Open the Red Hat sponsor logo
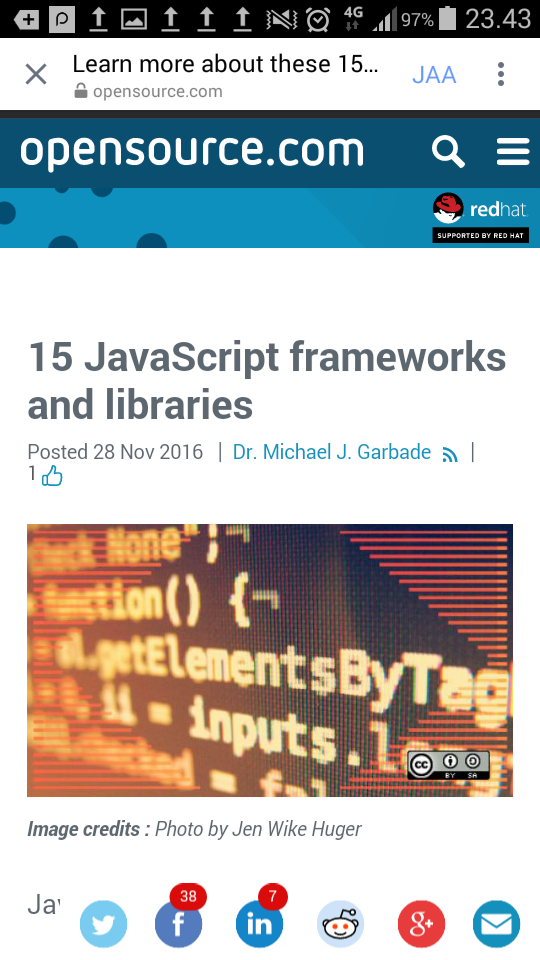This screenshot has height=960, width=540. click(x=481, y=217)
